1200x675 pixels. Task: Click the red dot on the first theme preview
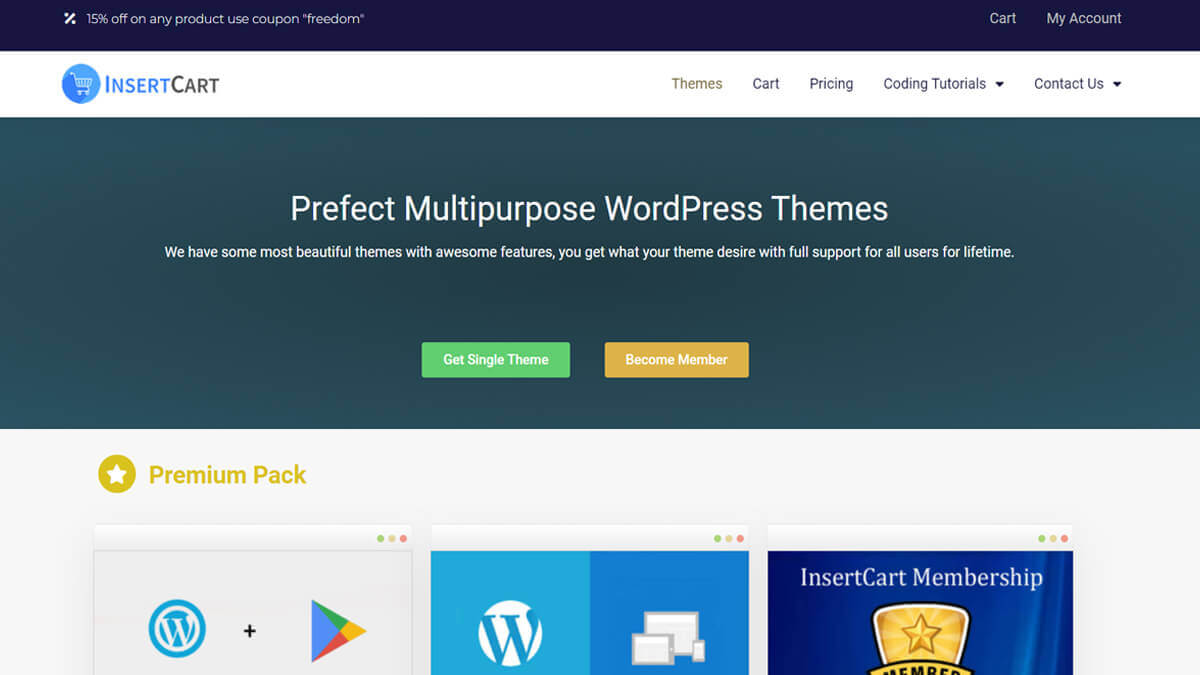403,537
